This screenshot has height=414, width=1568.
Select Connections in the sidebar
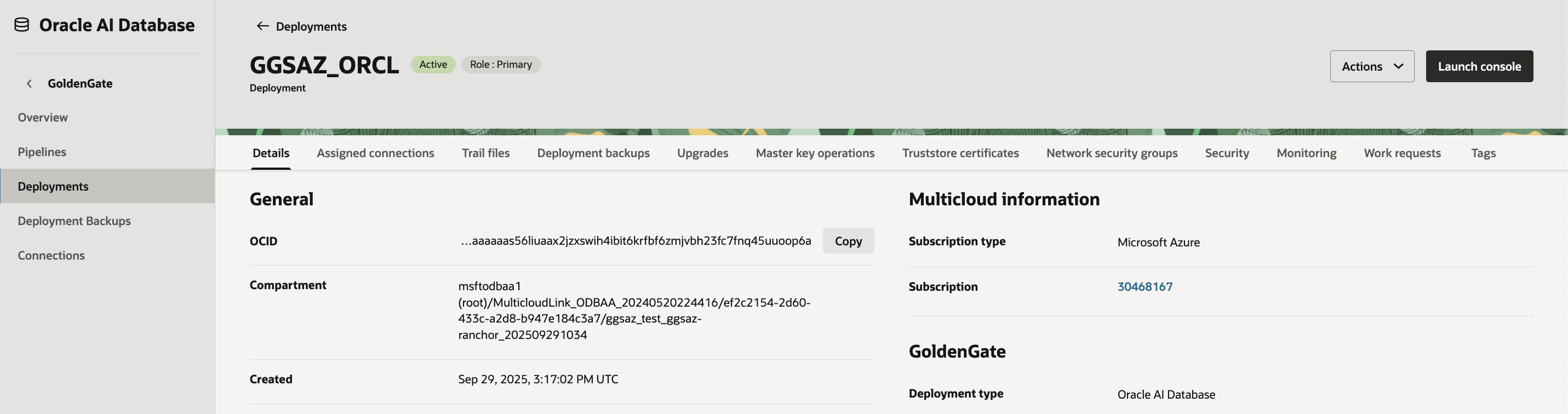click(x=51, y=256)
